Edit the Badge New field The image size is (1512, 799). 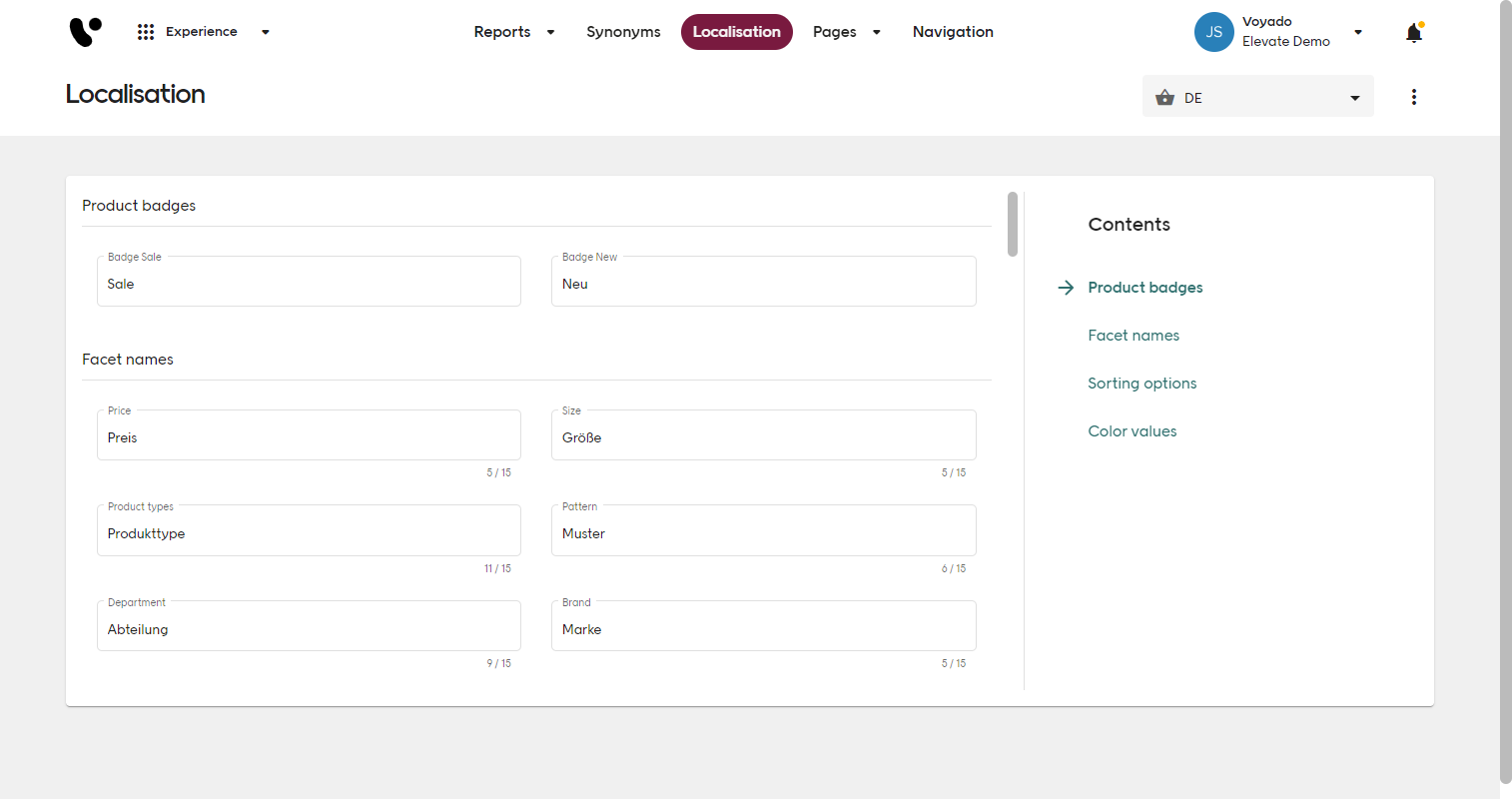764,282
